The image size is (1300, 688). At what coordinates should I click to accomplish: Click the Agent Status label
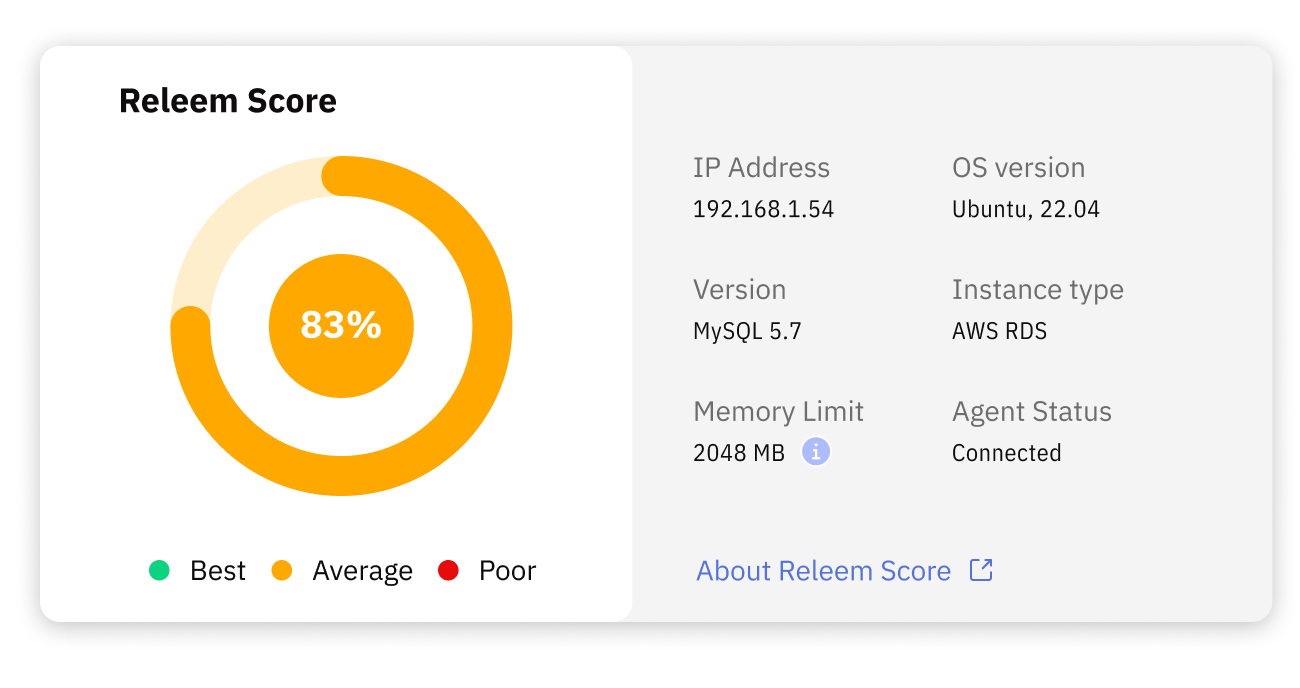tap(1031, 412)
